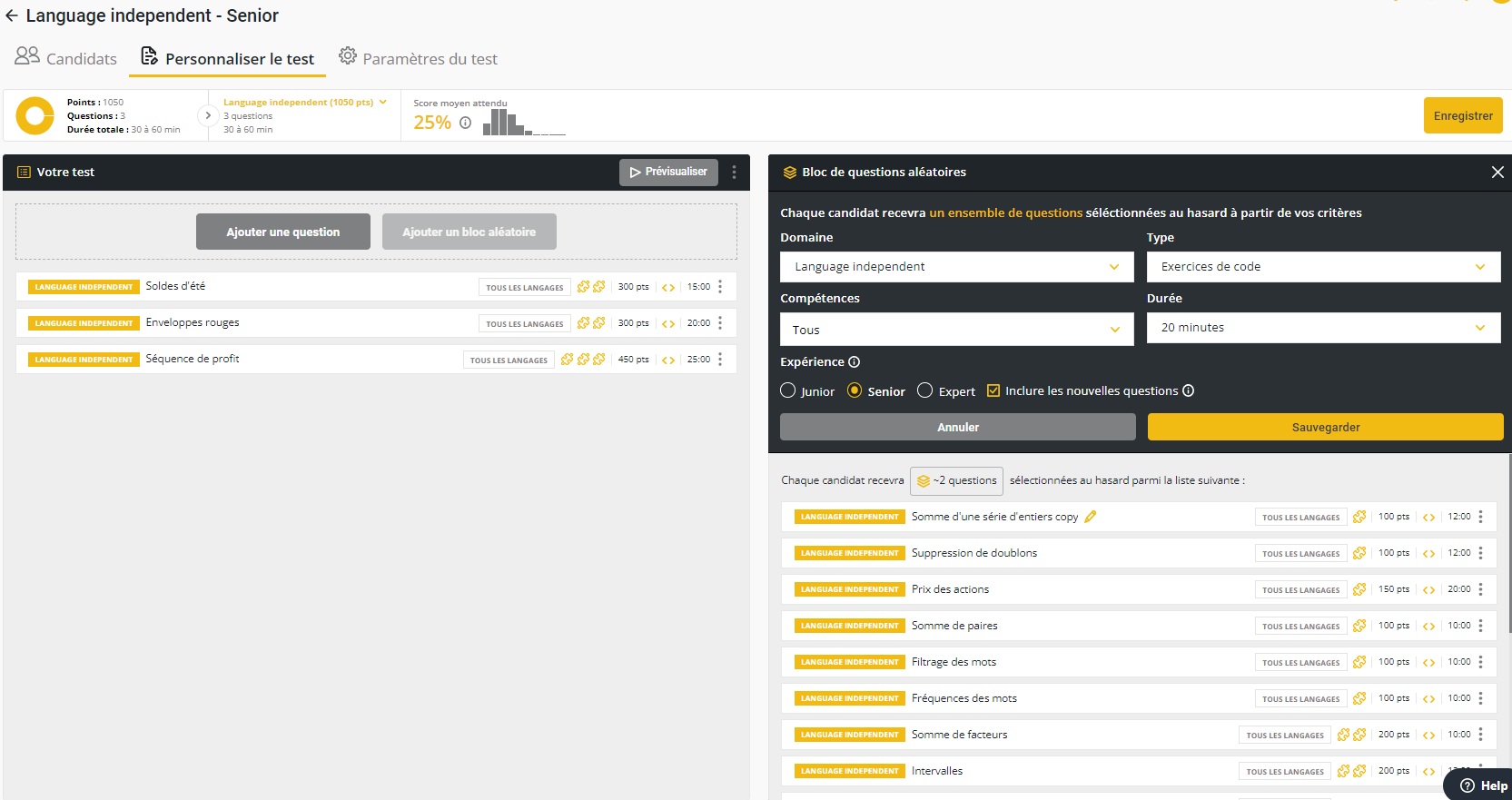Open the Domaine dropdown showing Language independent

[x=956, y=267]
